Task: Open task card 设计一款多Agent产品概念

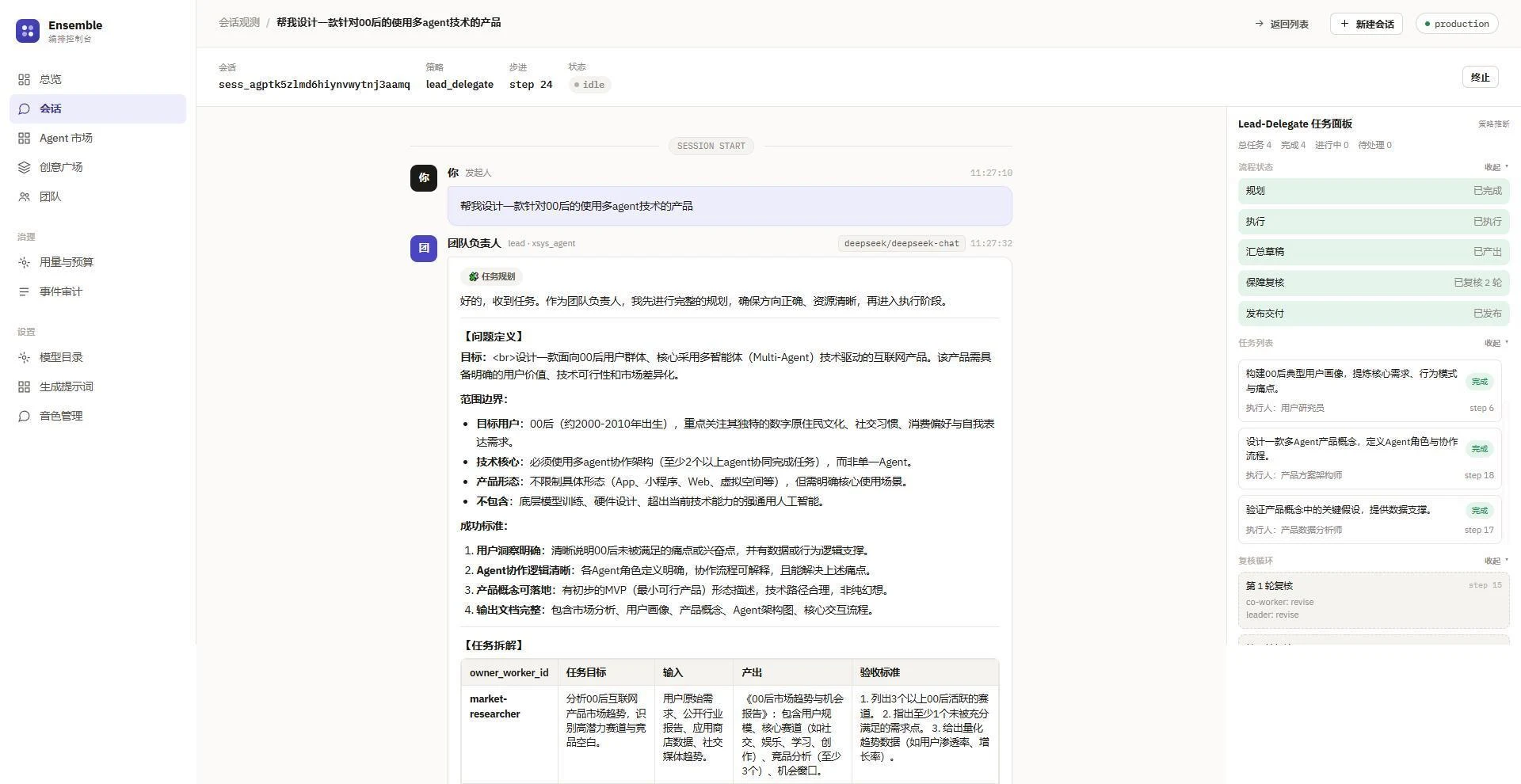Action: click(x=1370, y=459)
